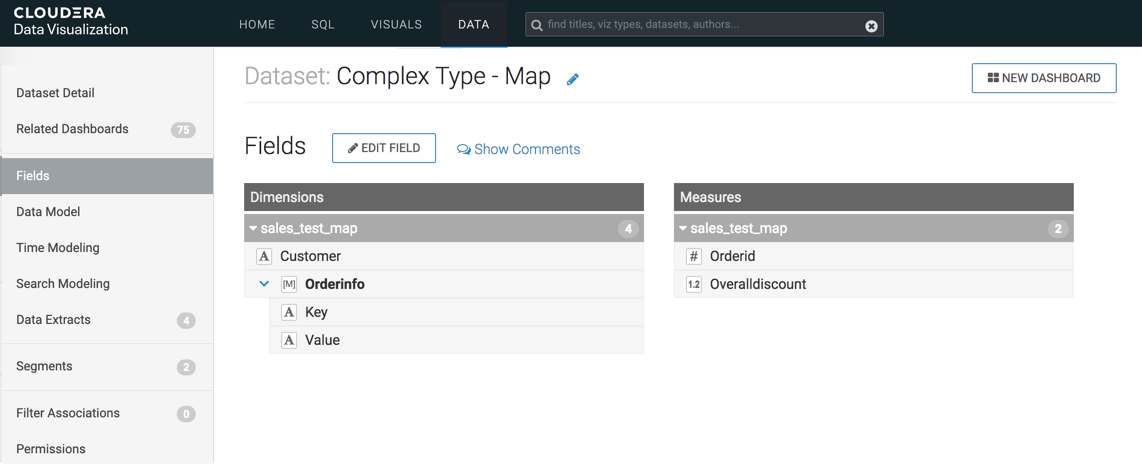Open Data Extracts in the sidebar
The image size is (1142, 464).
click(54, 320)
